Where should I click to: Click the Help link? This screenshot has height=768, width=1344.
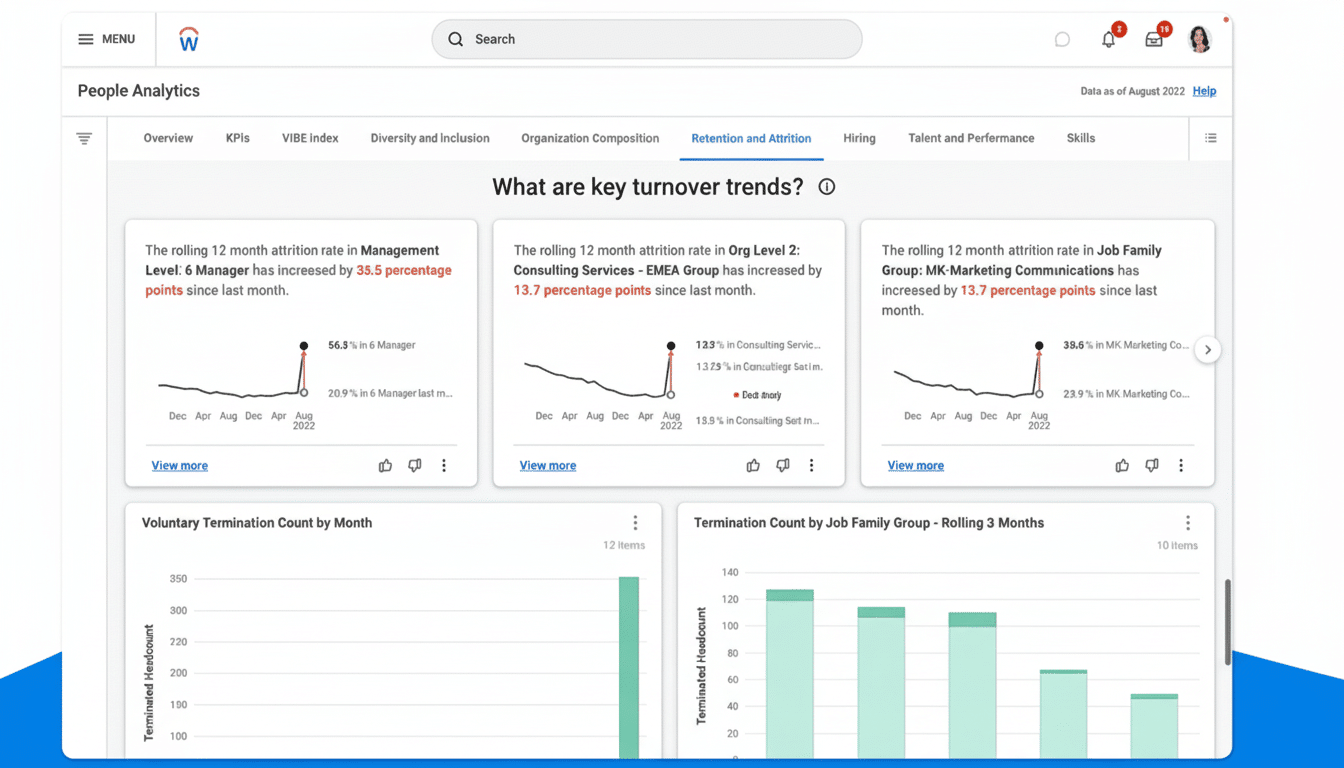[1204, 91]
